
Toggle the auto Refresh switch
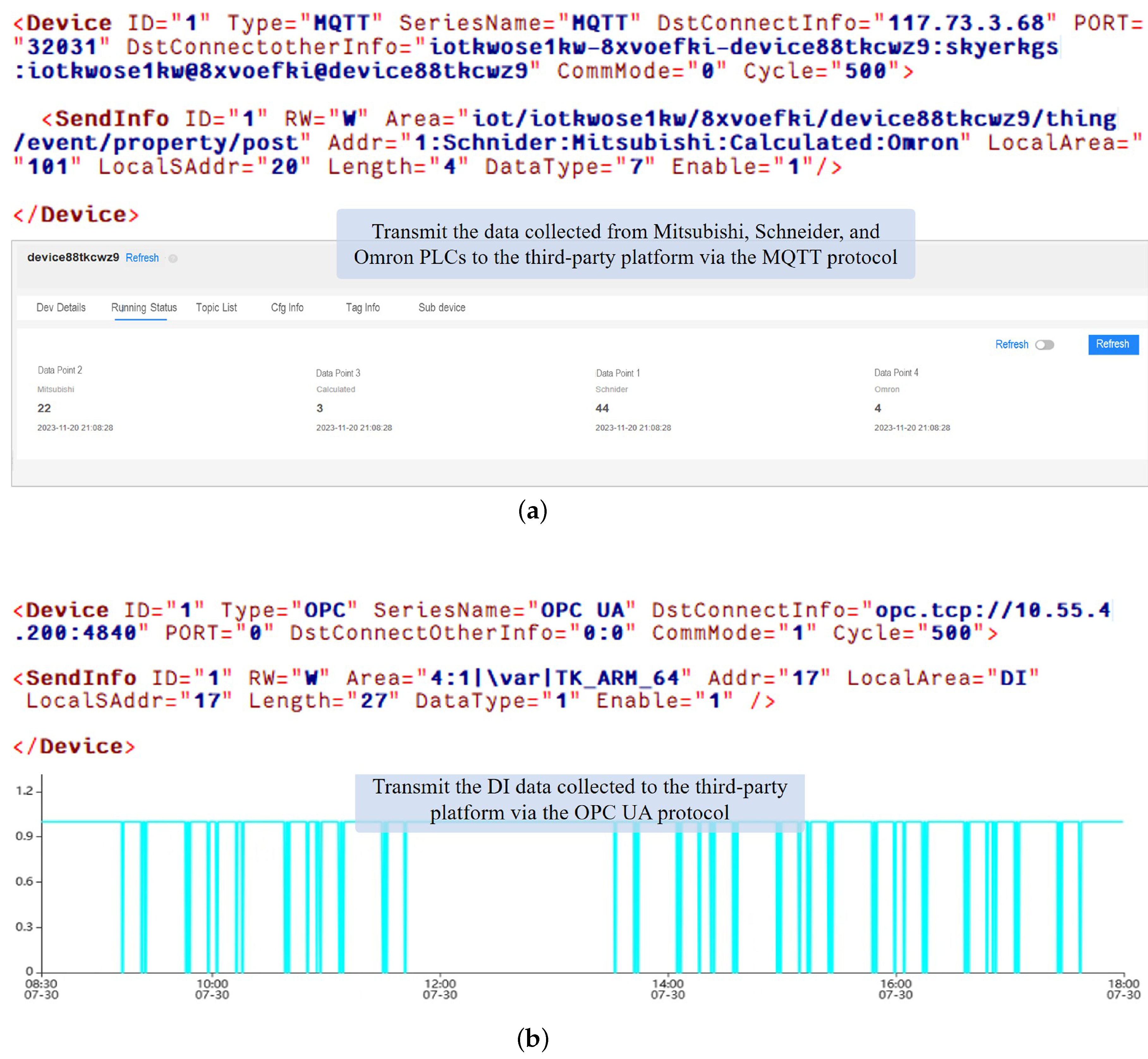point(1044,344)
